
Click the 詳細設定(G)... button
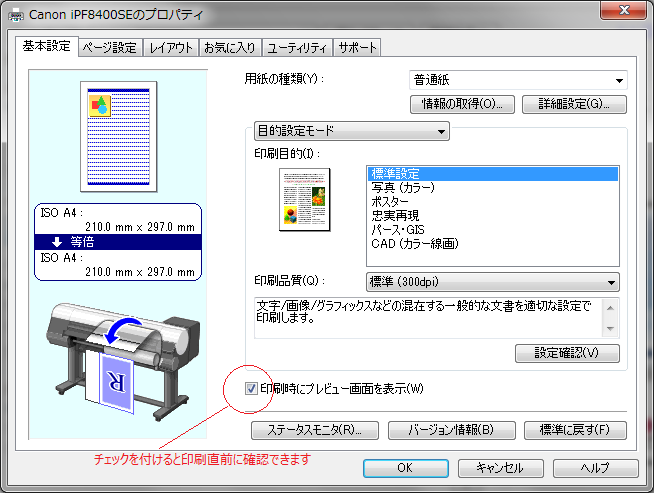coord(574,104)
